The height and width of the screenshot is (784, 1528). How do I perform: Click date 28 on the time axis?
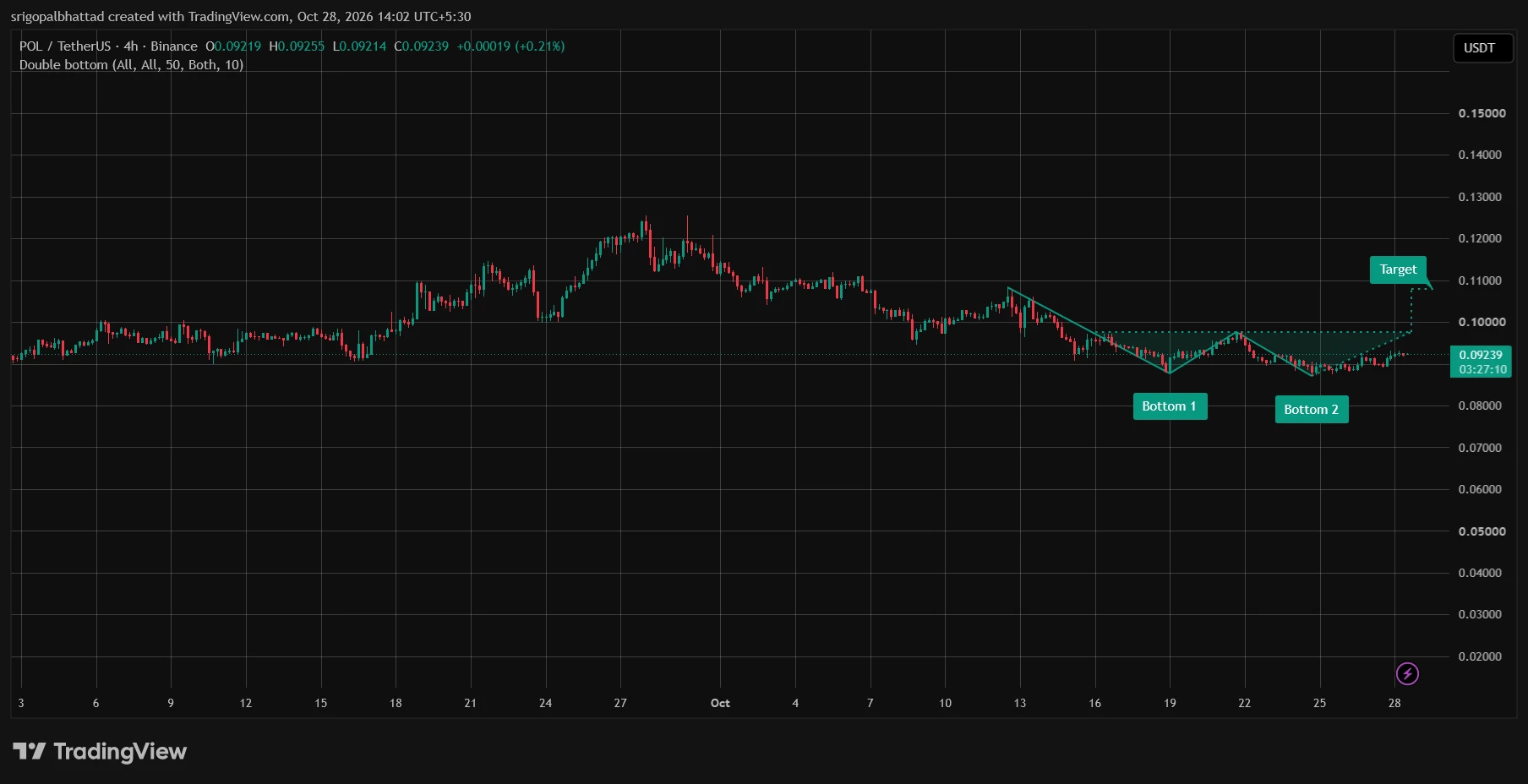(1394, 703)
